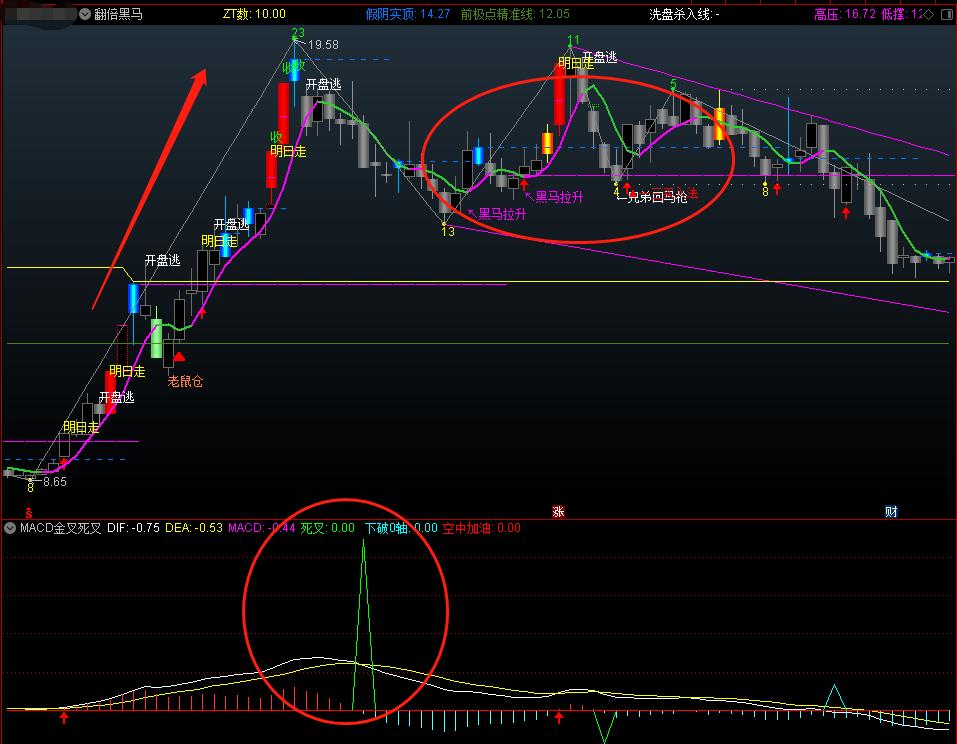The image size is (957, 744).
Task: Click the 8.65 low price label
Action: click(x=54, y=482)
